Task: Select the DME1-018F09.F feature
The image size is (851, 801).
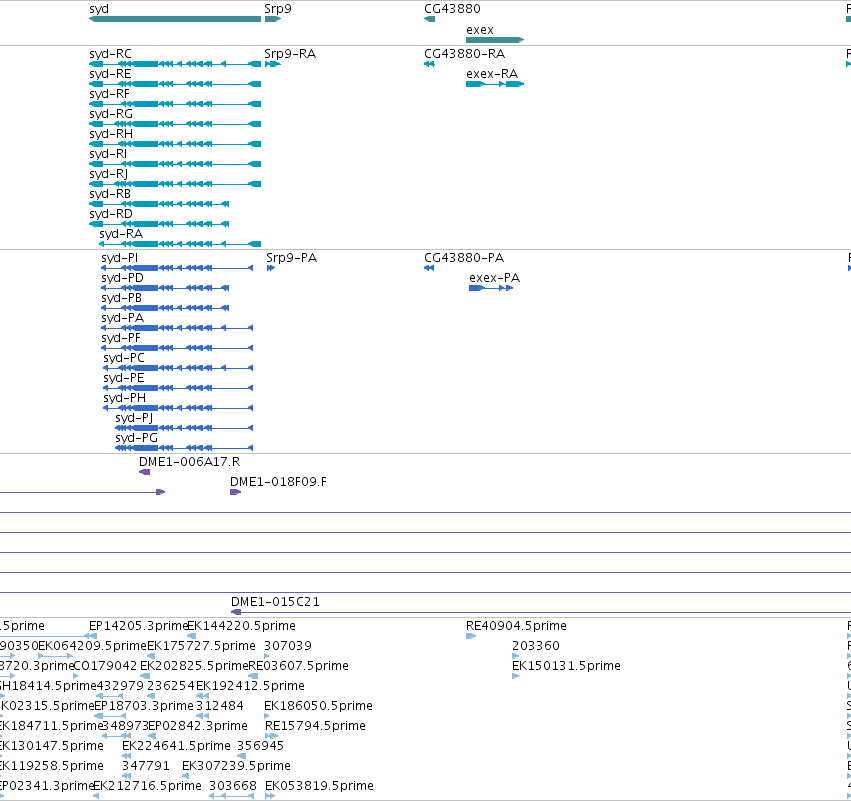Action: [x=236, y=492]
